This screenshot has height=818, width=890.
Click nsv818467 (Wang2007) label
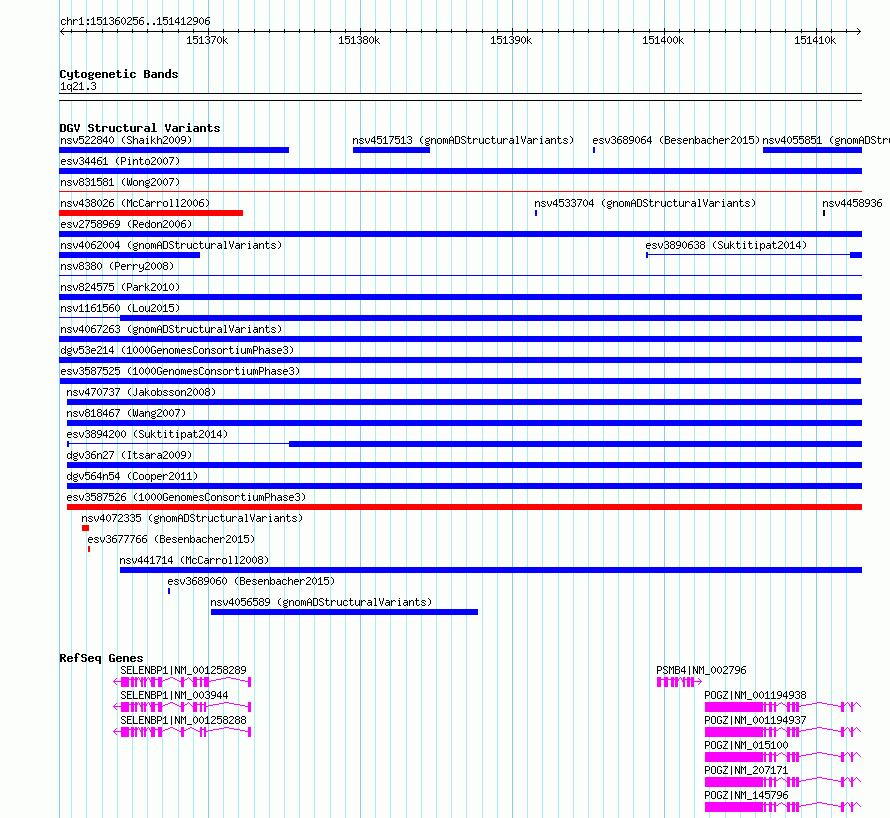click(x=126, y=413)
